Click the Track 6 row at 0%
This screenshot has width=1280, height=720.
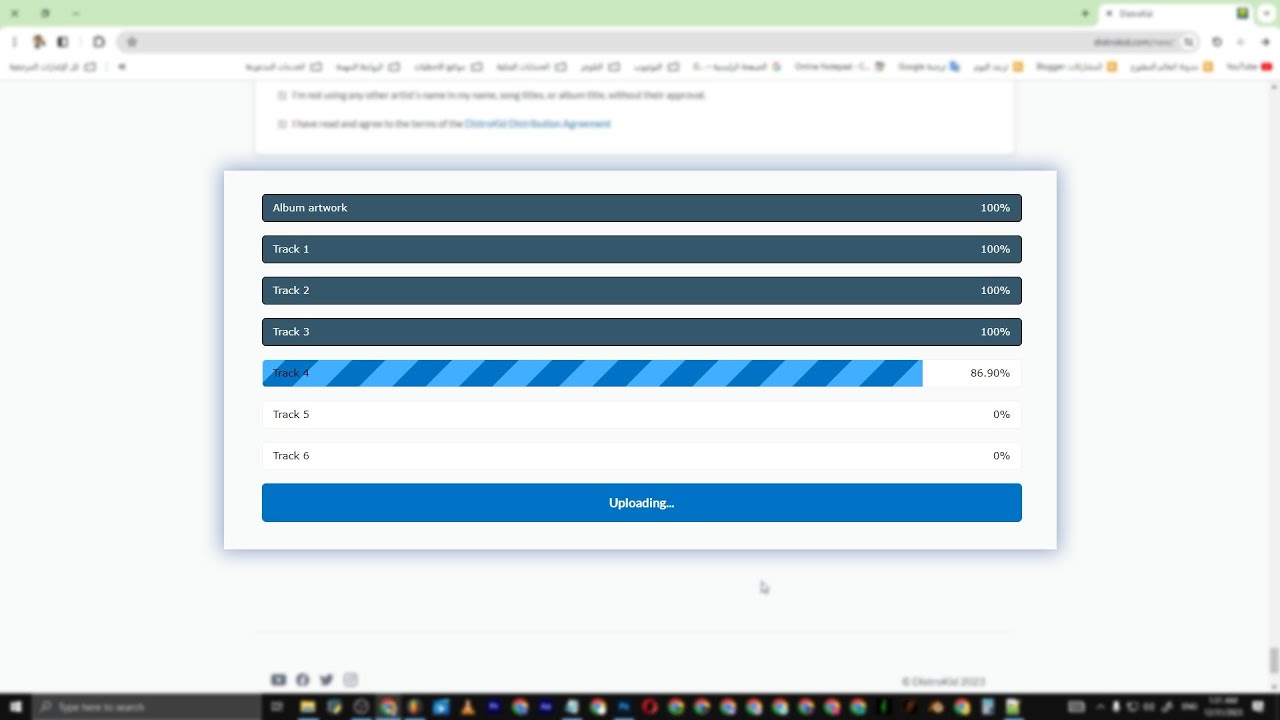click(641, 456)
